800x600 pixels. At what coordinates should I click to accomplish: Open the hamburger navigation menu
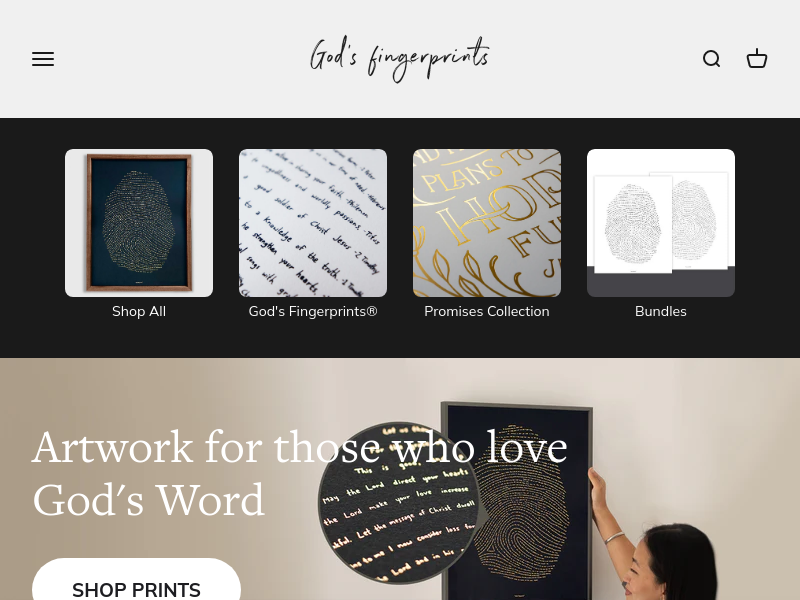click(43, 59)
